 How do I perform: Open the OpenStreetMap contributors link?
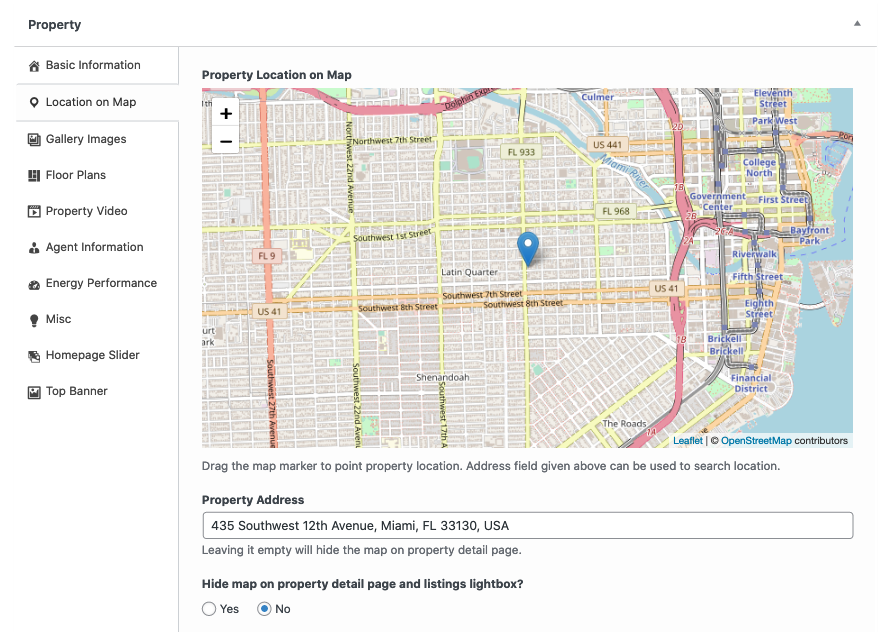point(756,441)
